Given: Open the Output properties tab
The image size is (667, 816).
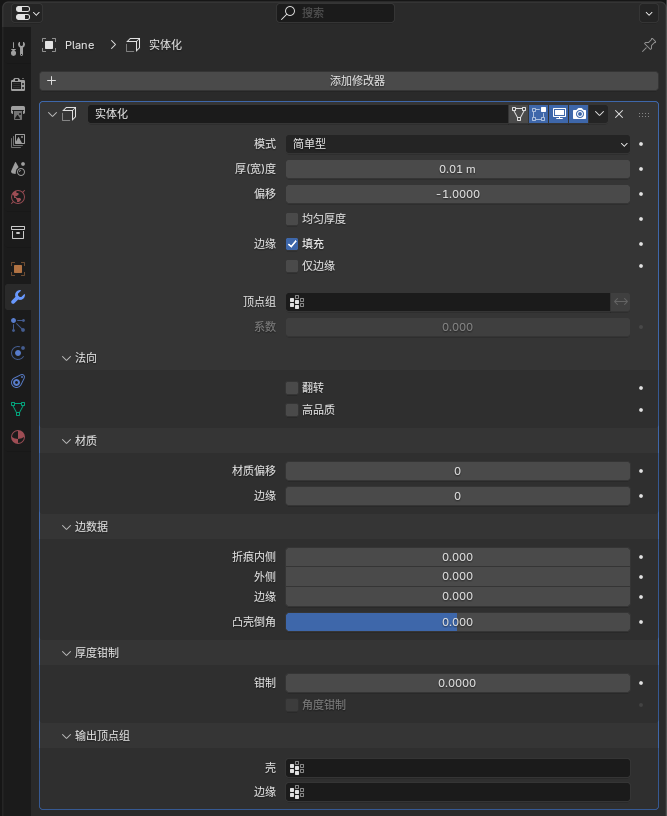Looking at the screenshot, I should pyautogui.click(x=17, y=112).
